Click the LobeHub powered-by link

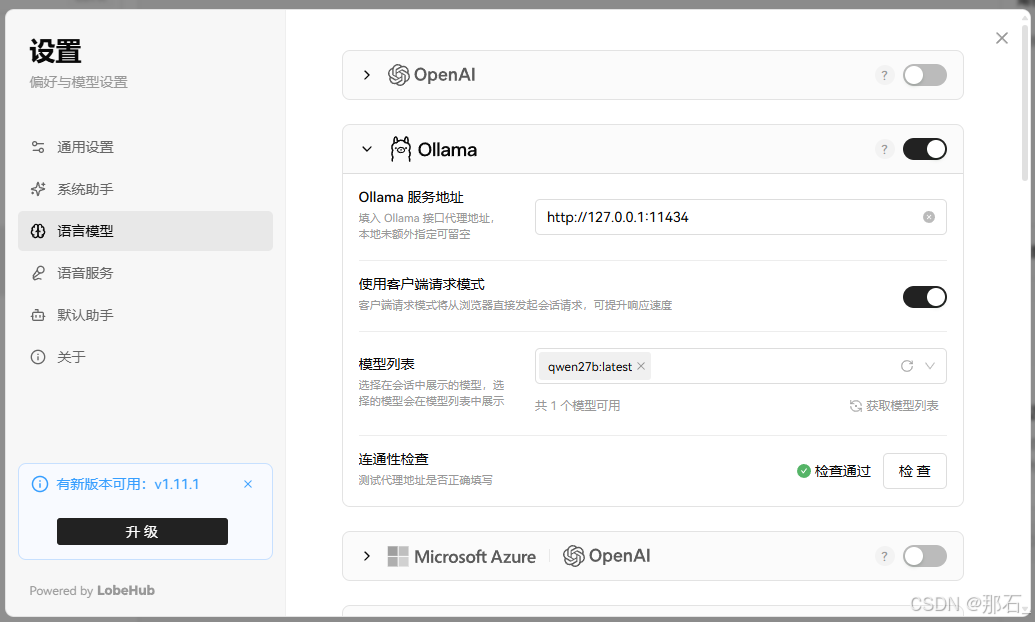[x=125, y=591]
